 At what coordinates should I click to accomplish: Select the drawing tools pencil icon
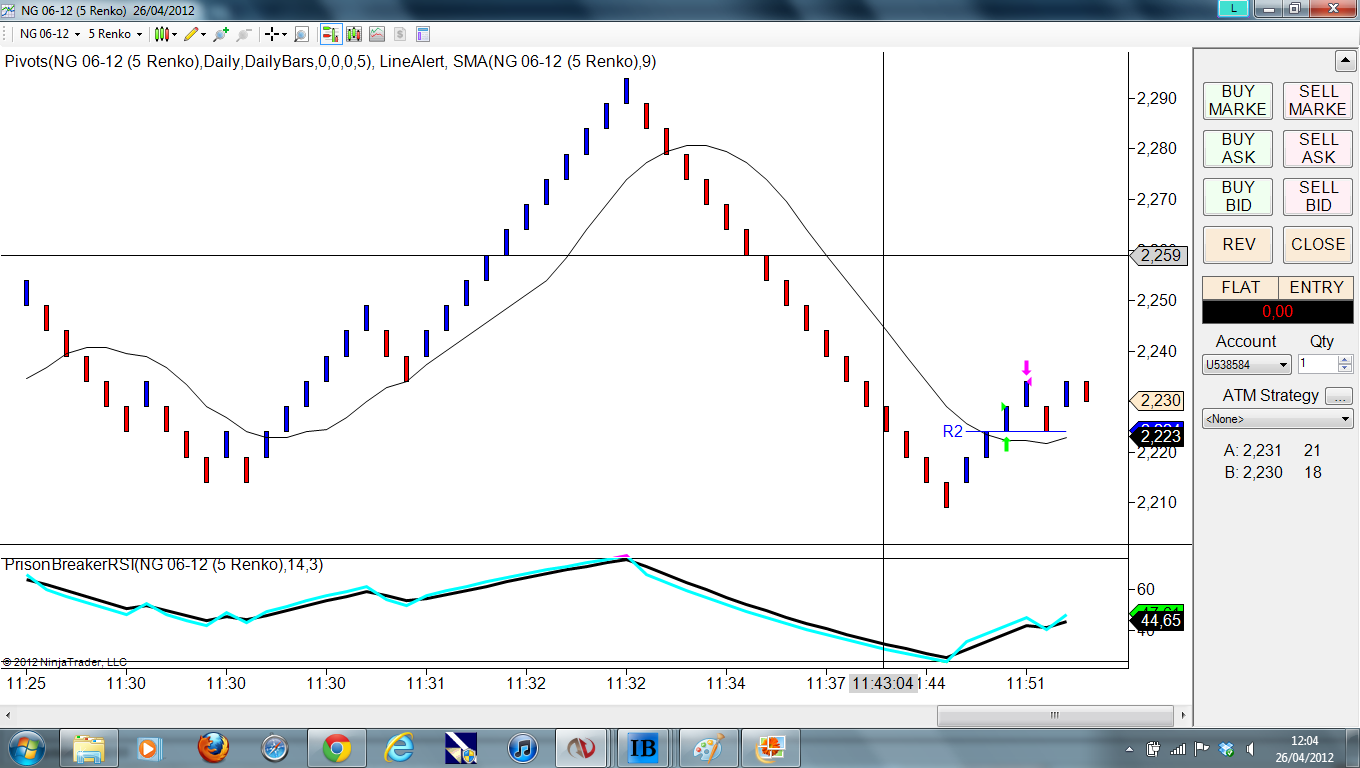point(191,34)
